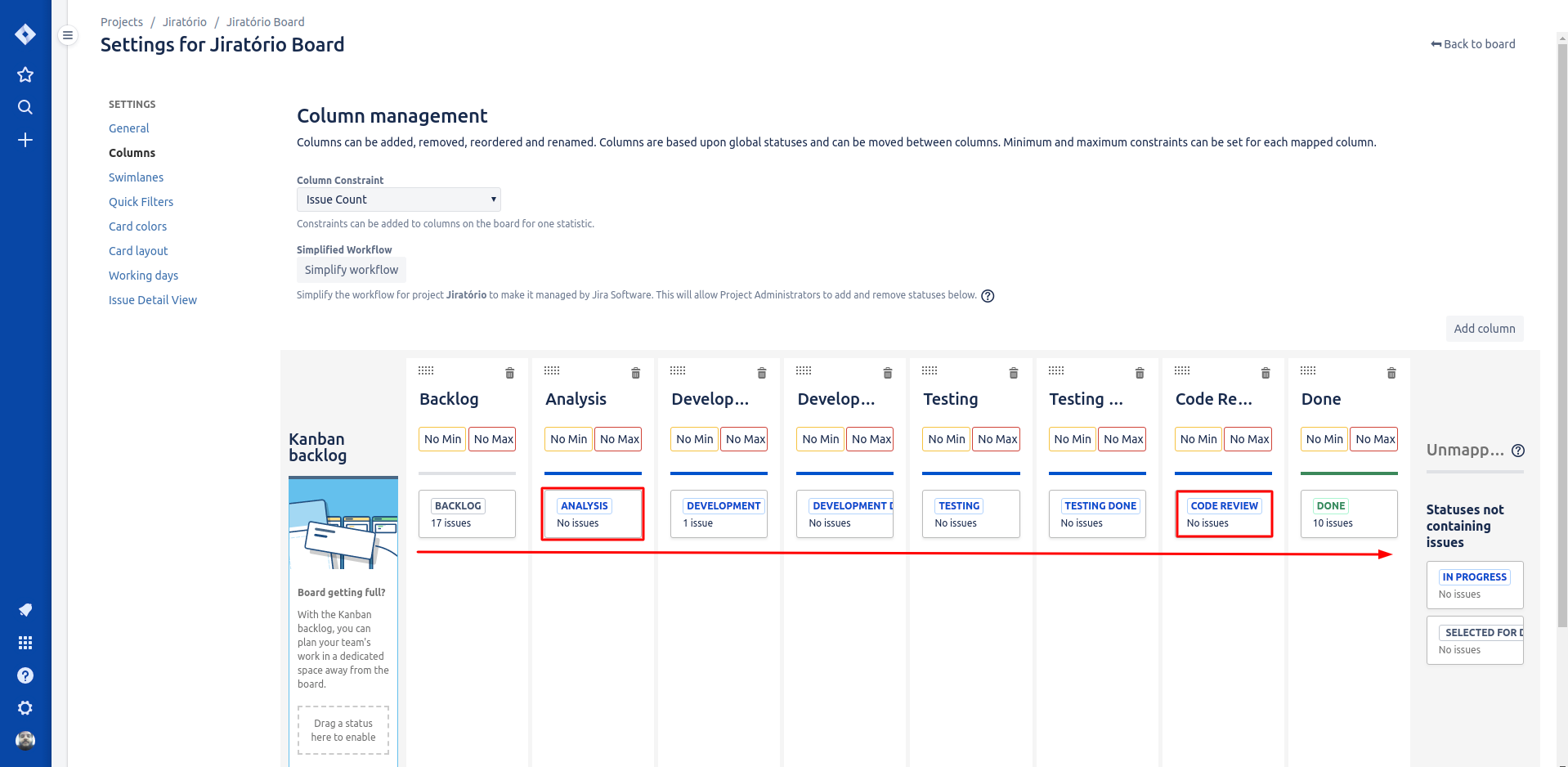The image size is (1568, 767).
Task: Open Issue Detail View settings
Action: (x=153, y=300)
